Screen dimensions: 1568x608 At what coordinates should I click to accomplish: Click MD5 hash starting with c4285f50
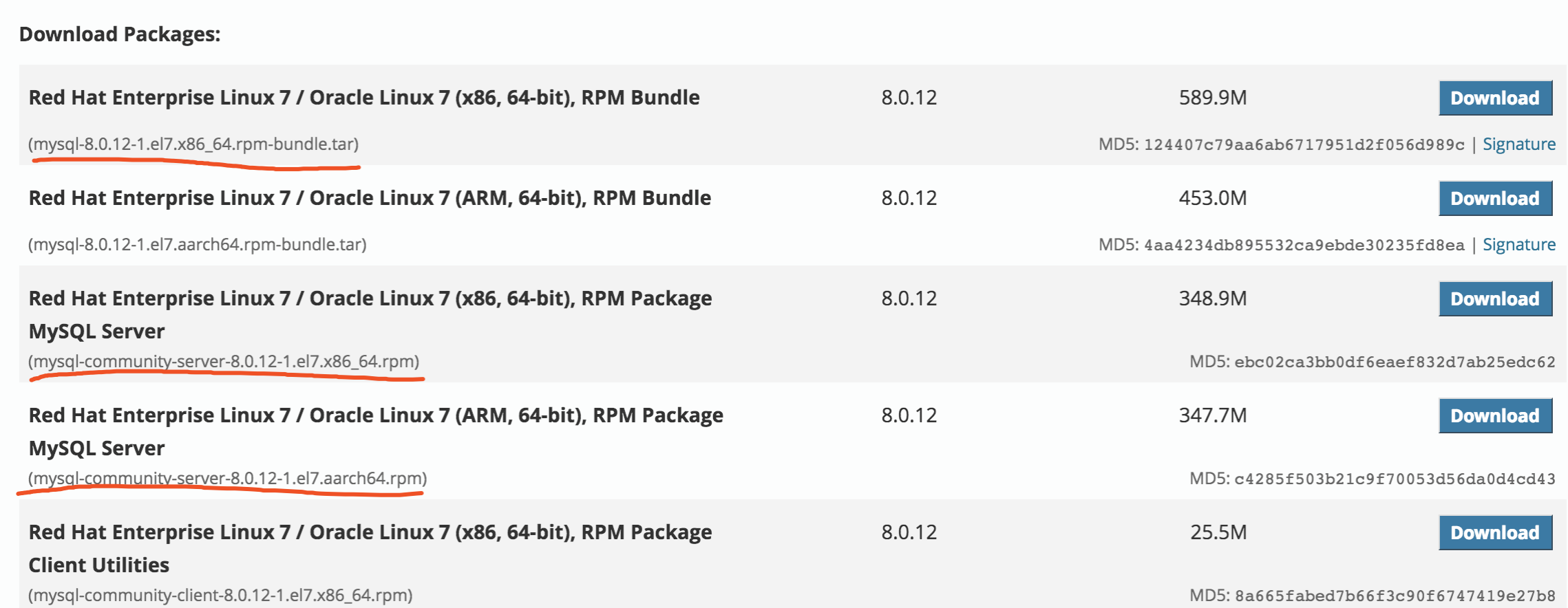point(1394,479)
